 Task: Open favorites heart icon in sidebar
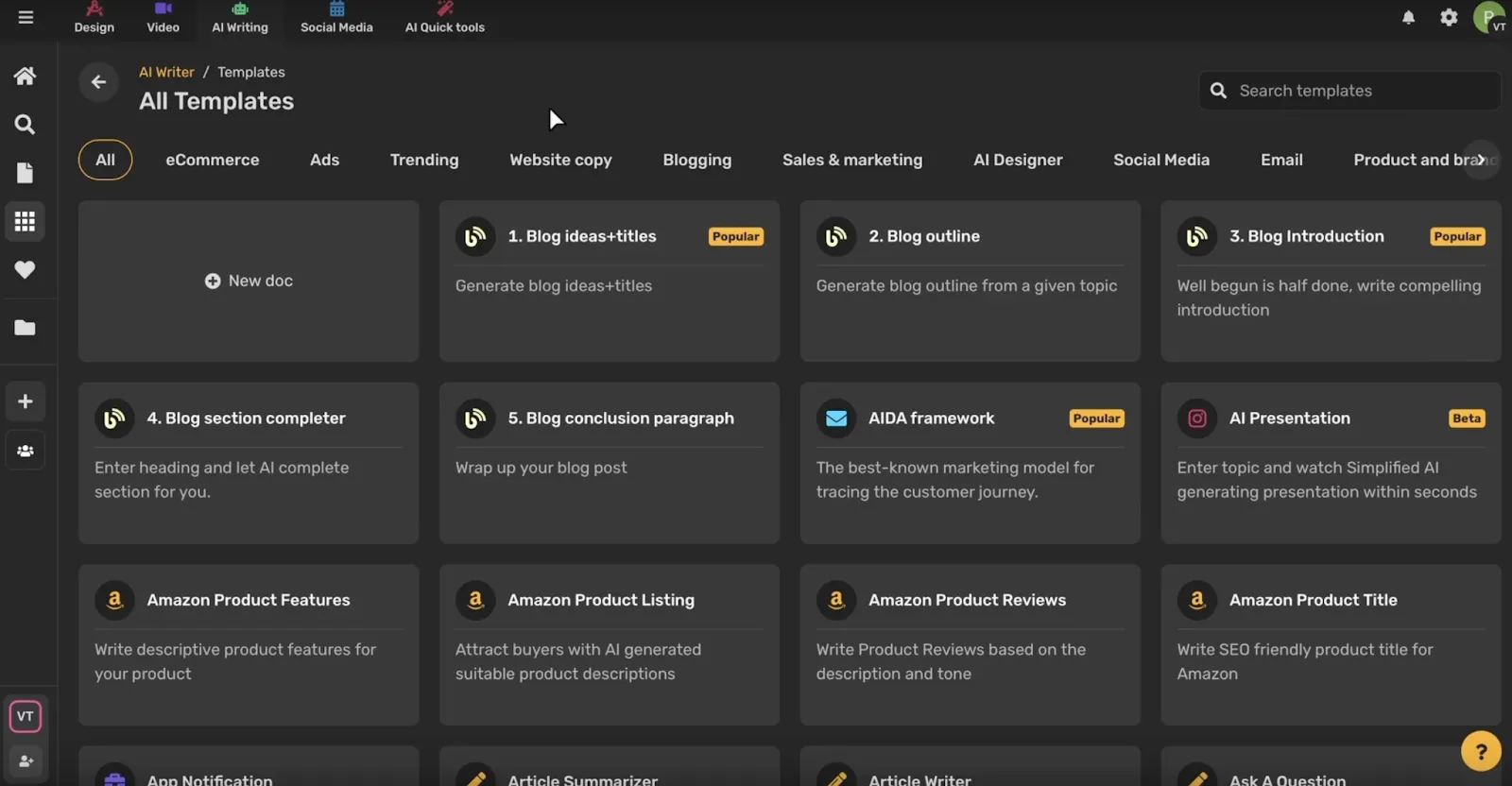pyautogui.click(x=25, y=270)
